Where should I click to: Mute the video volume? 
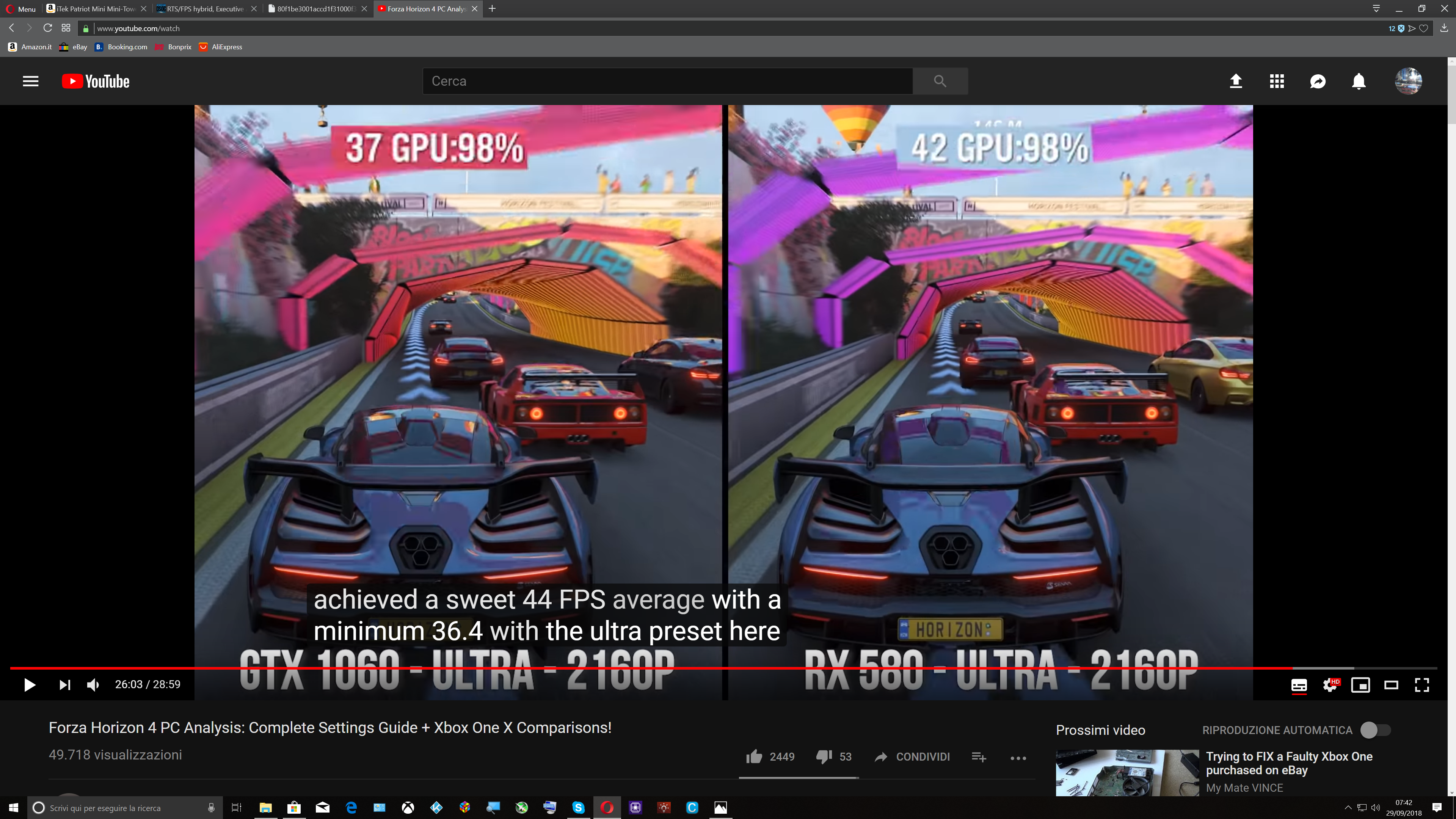tap(93, 685)
